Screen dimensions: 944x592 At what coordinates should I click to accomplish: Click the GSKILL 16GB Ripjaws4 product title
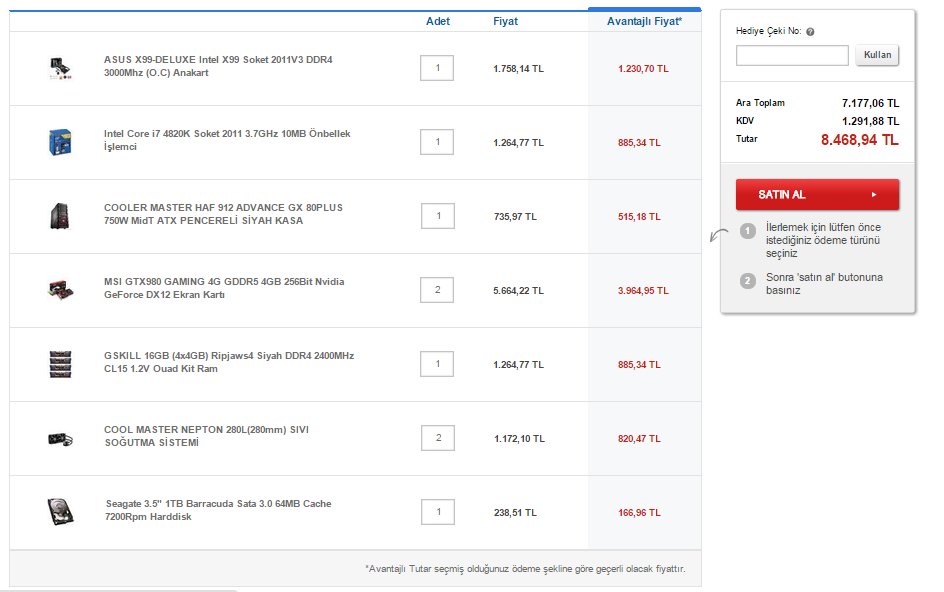[x=228, y=362]
